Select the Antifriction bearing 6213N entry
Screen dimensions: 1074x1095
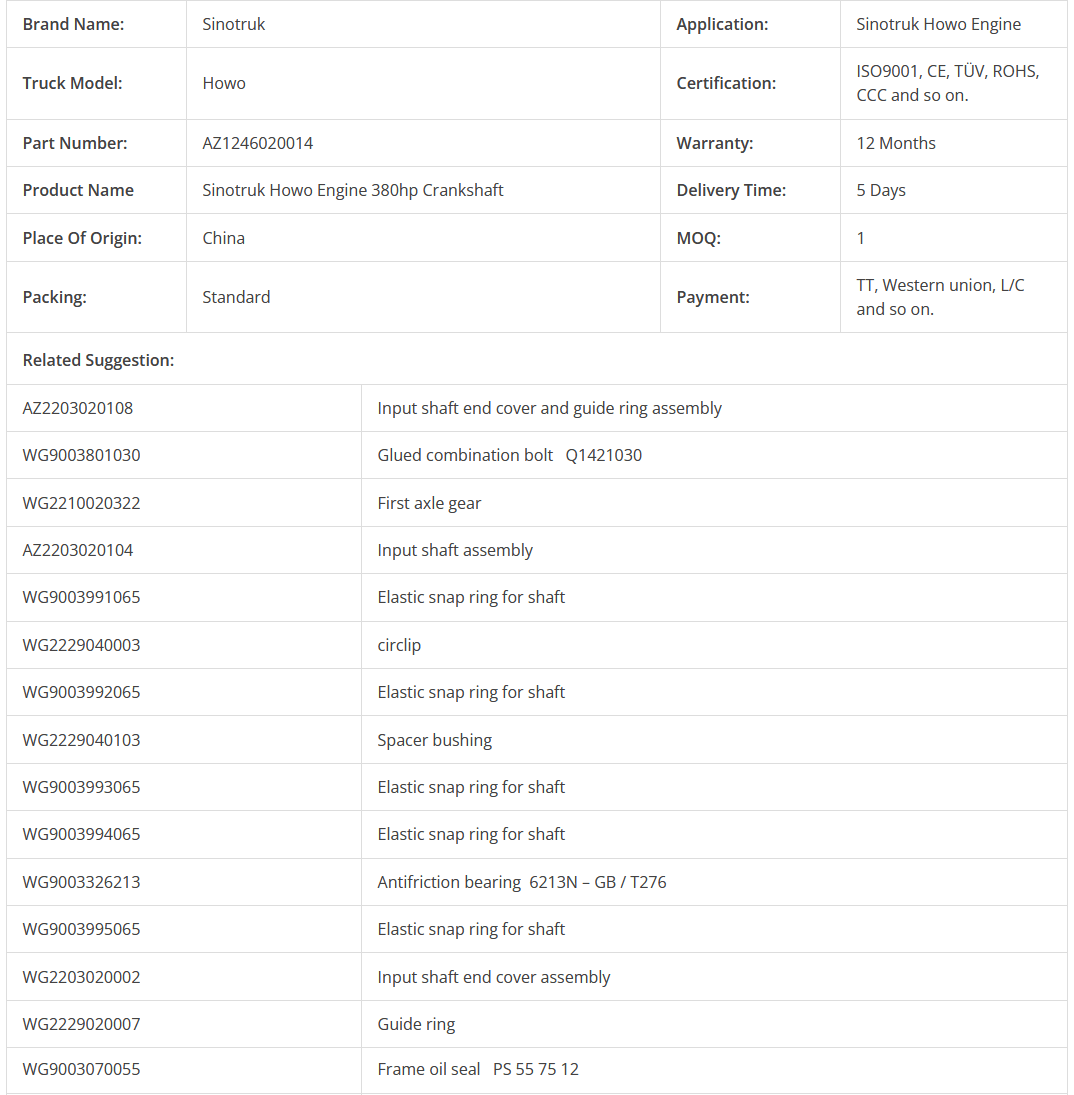coord(522,882)
